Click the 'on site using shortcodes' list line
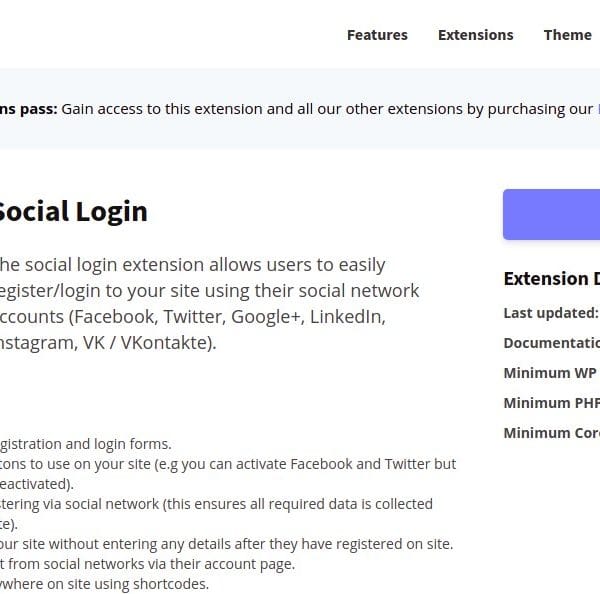 [104, 584]
